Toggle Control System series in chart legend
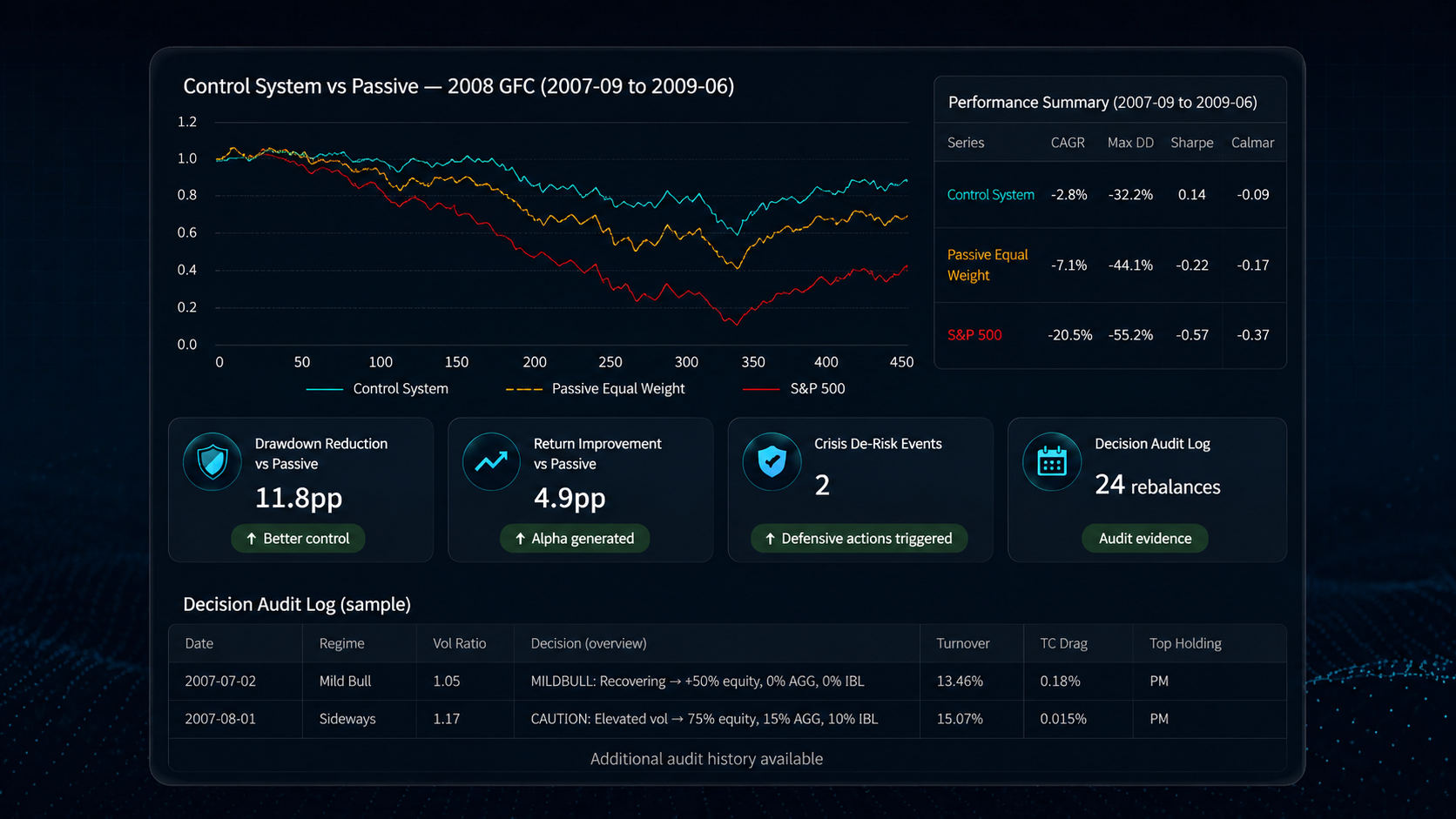Screen dimensions: 1456x819 point(377,389)
